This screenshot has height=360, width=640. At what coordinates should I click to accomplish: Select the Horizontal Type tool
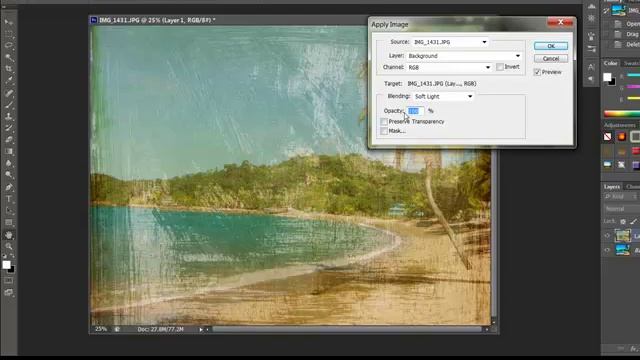point(9,199)
